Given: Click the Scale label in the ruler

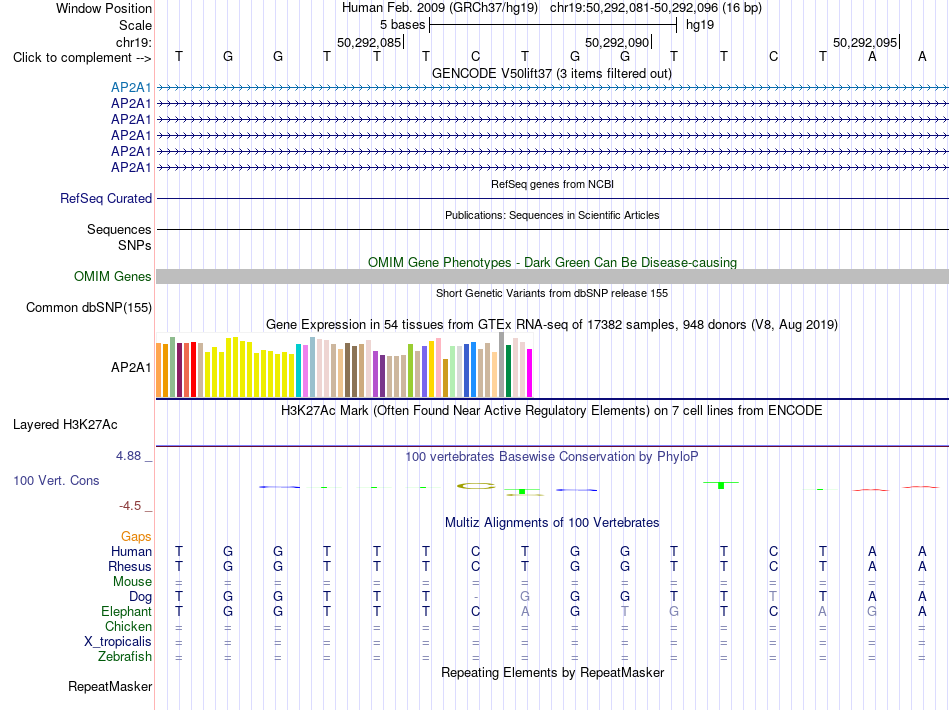Looking at the screenshot, I should (x=135, y=25).
